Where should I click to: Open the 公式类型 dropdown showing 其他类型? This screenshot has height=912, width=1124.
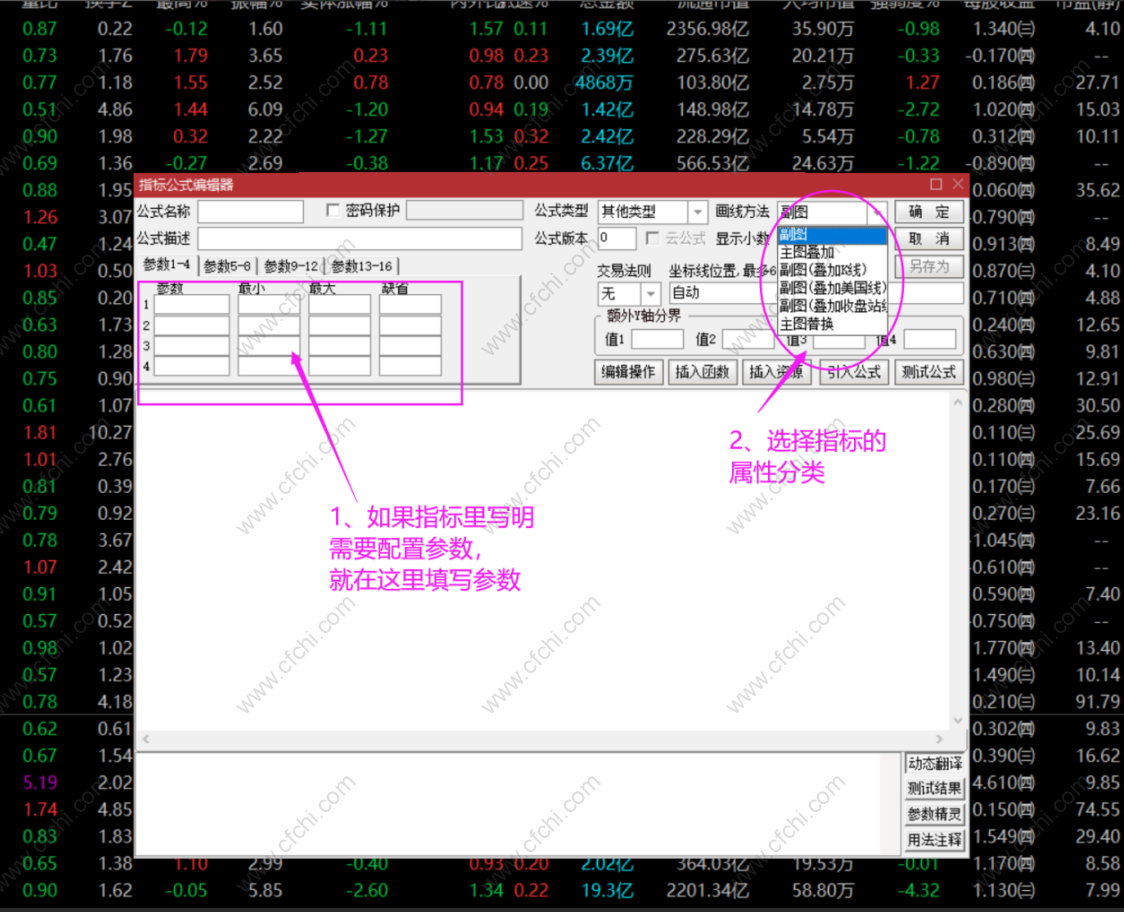(652, 212)
